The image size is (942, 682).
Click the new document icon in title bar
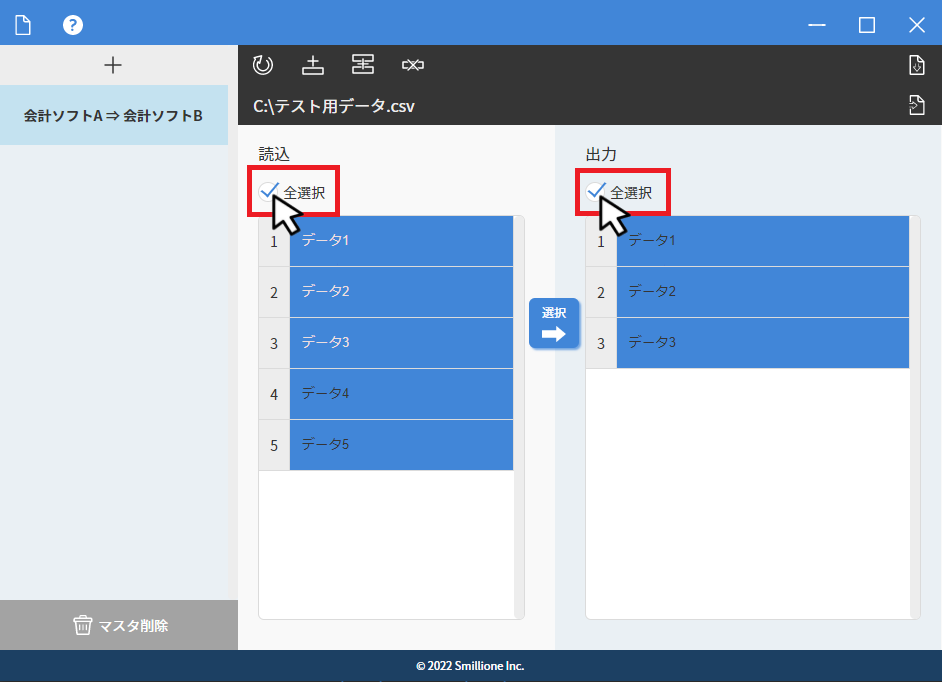point(23,25)
